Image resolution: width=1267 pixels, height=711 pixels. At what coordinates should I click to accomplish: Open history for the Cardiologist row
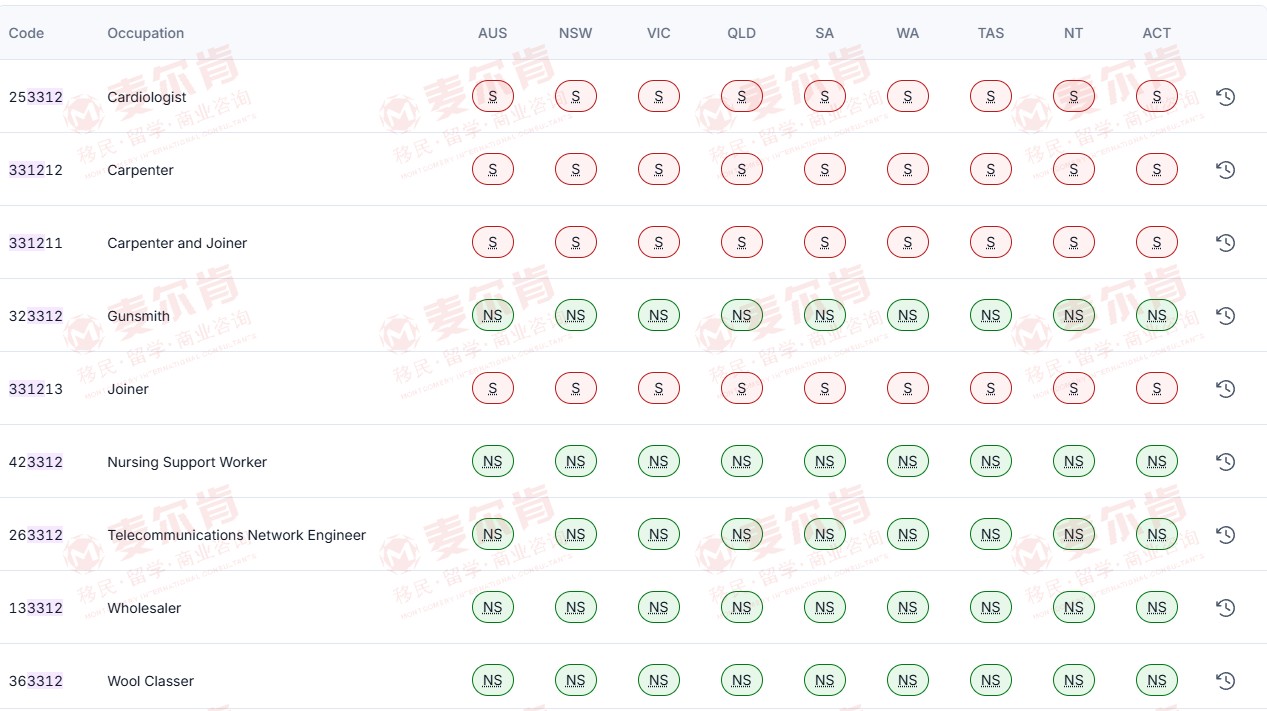(x=1225, y=97)
